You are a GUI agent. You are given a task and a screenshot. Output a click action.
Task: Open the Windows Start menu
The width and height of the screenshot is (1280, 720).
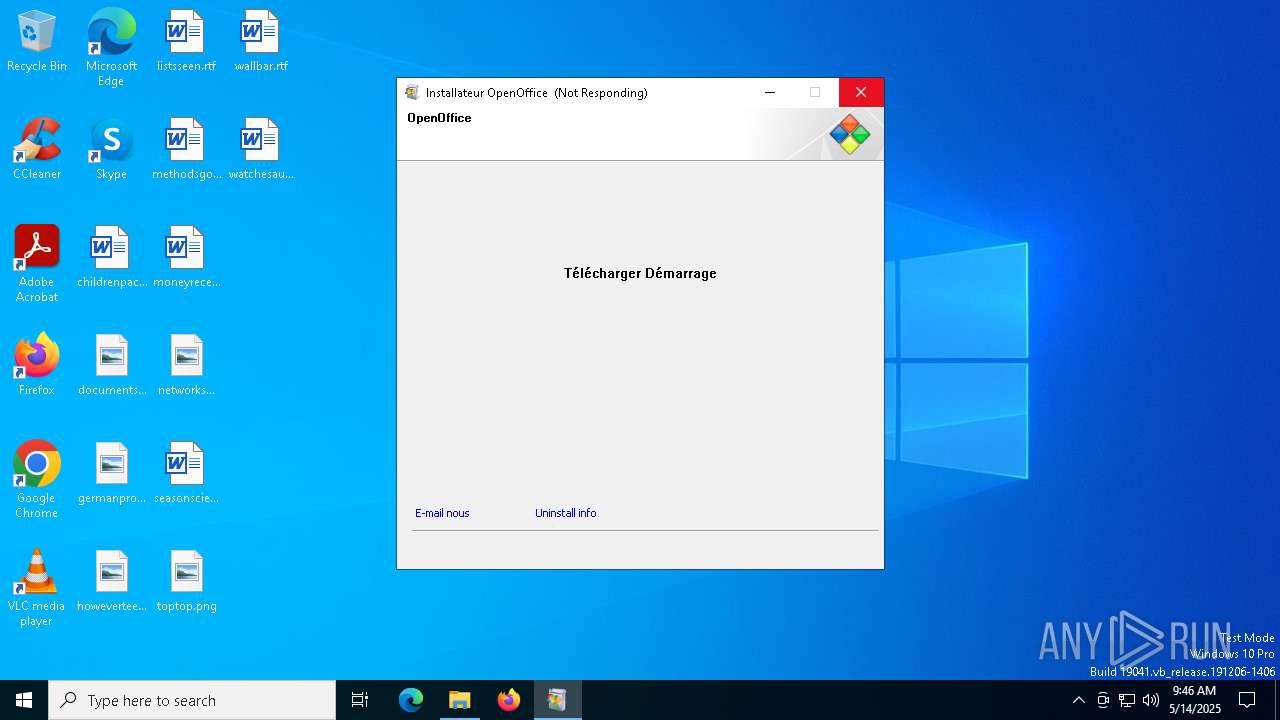[24, 700]
